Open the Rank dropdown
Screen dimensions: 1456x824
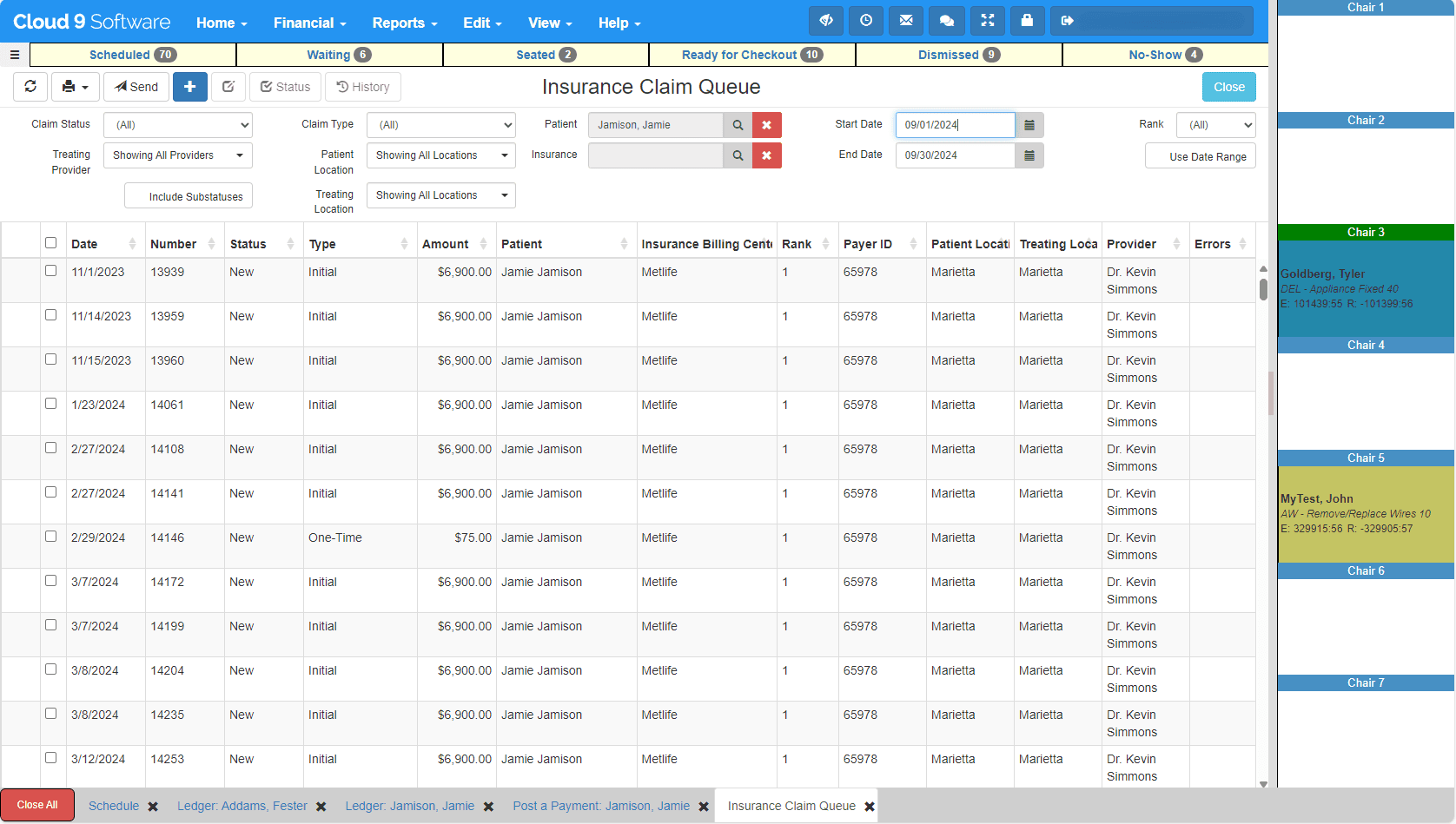coord(1215,124)
